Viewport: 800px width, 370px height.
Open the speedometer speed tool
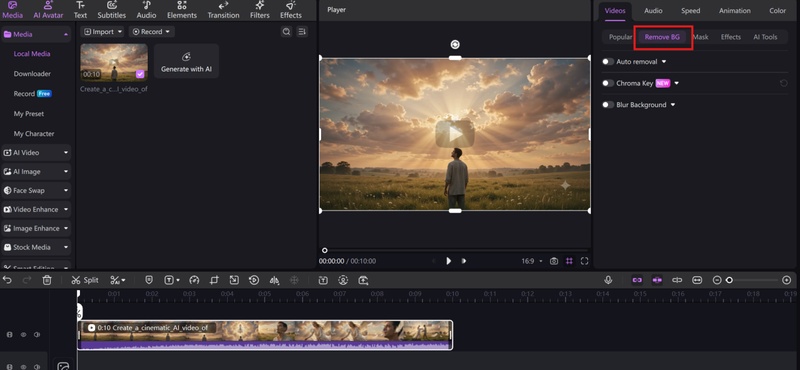(x=193, y=280)
